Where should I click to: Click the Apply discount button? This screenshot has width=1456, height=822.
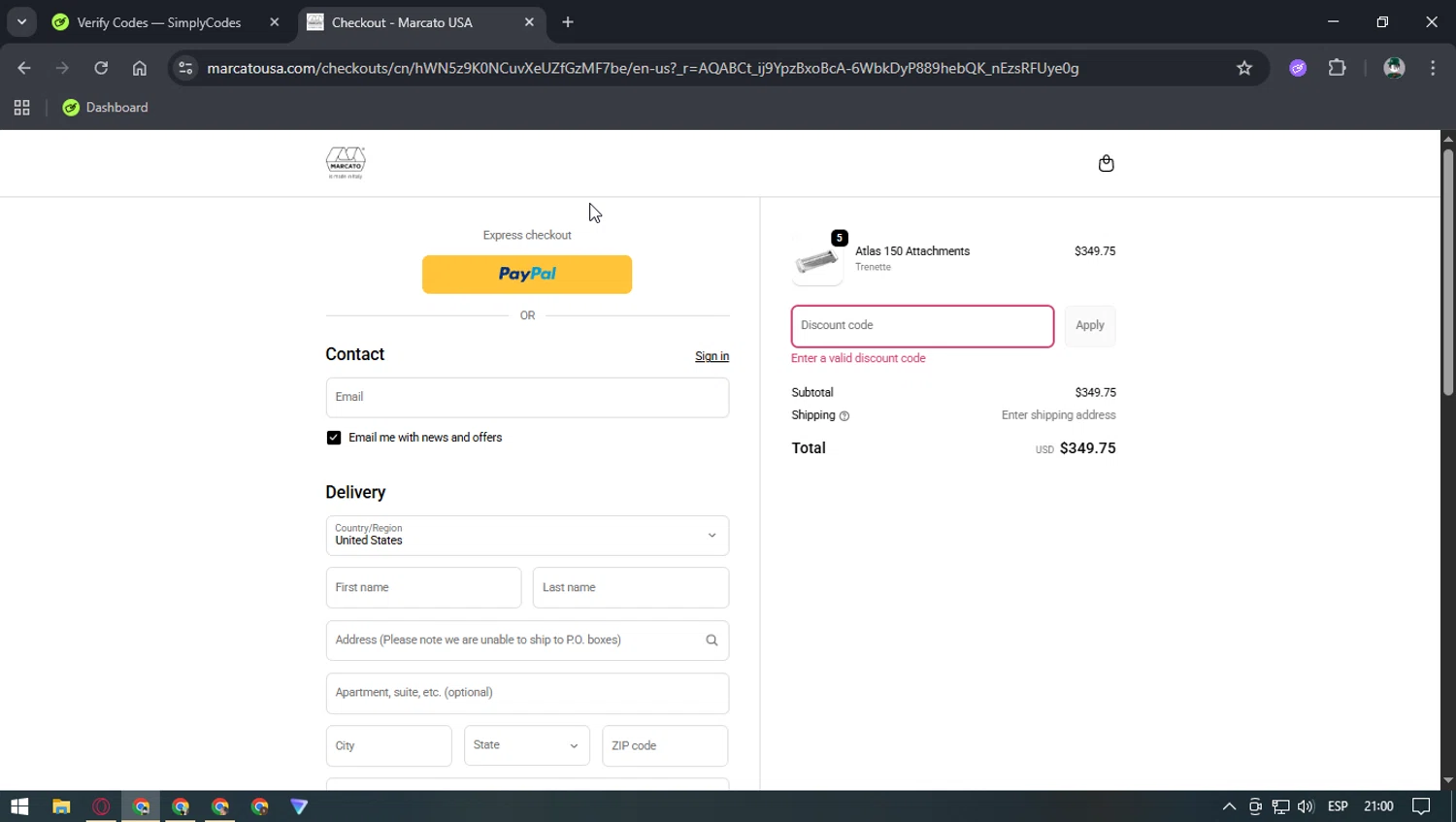pyautogui.click(x=1090, y=326)
